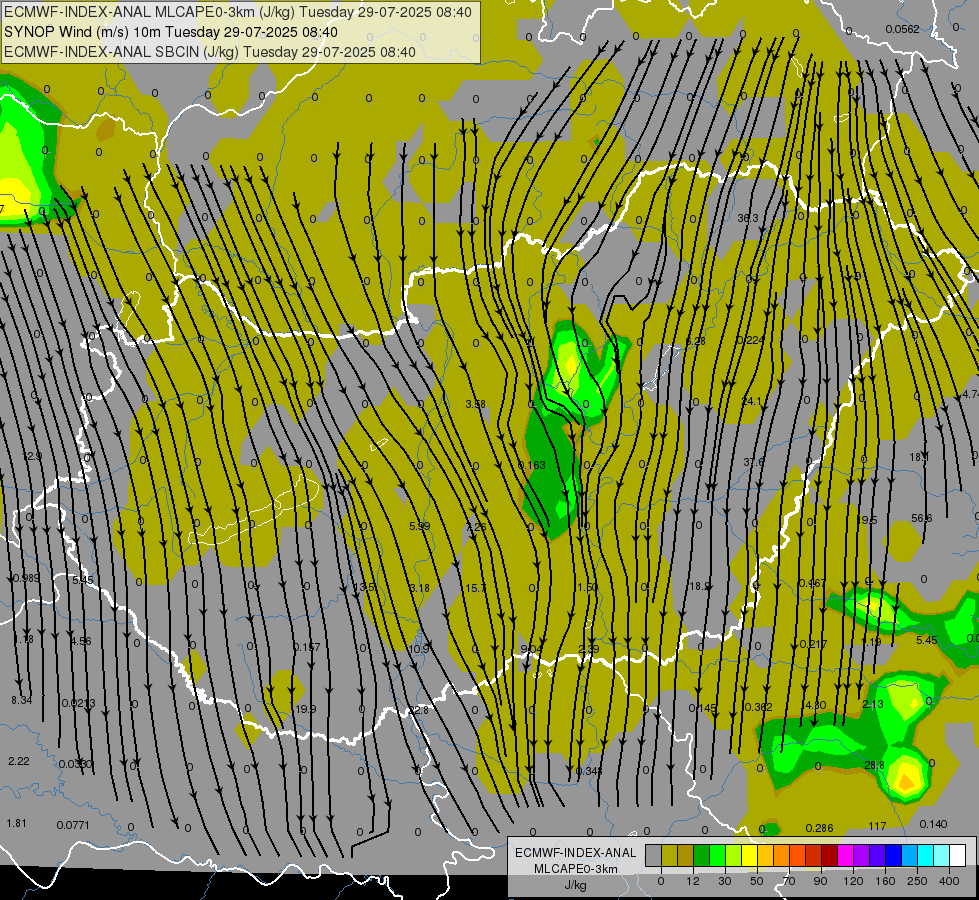The width and height of the screenshot is (979, 900).
Task: Click legend tick label 160
Action: [x=885, y=881]
